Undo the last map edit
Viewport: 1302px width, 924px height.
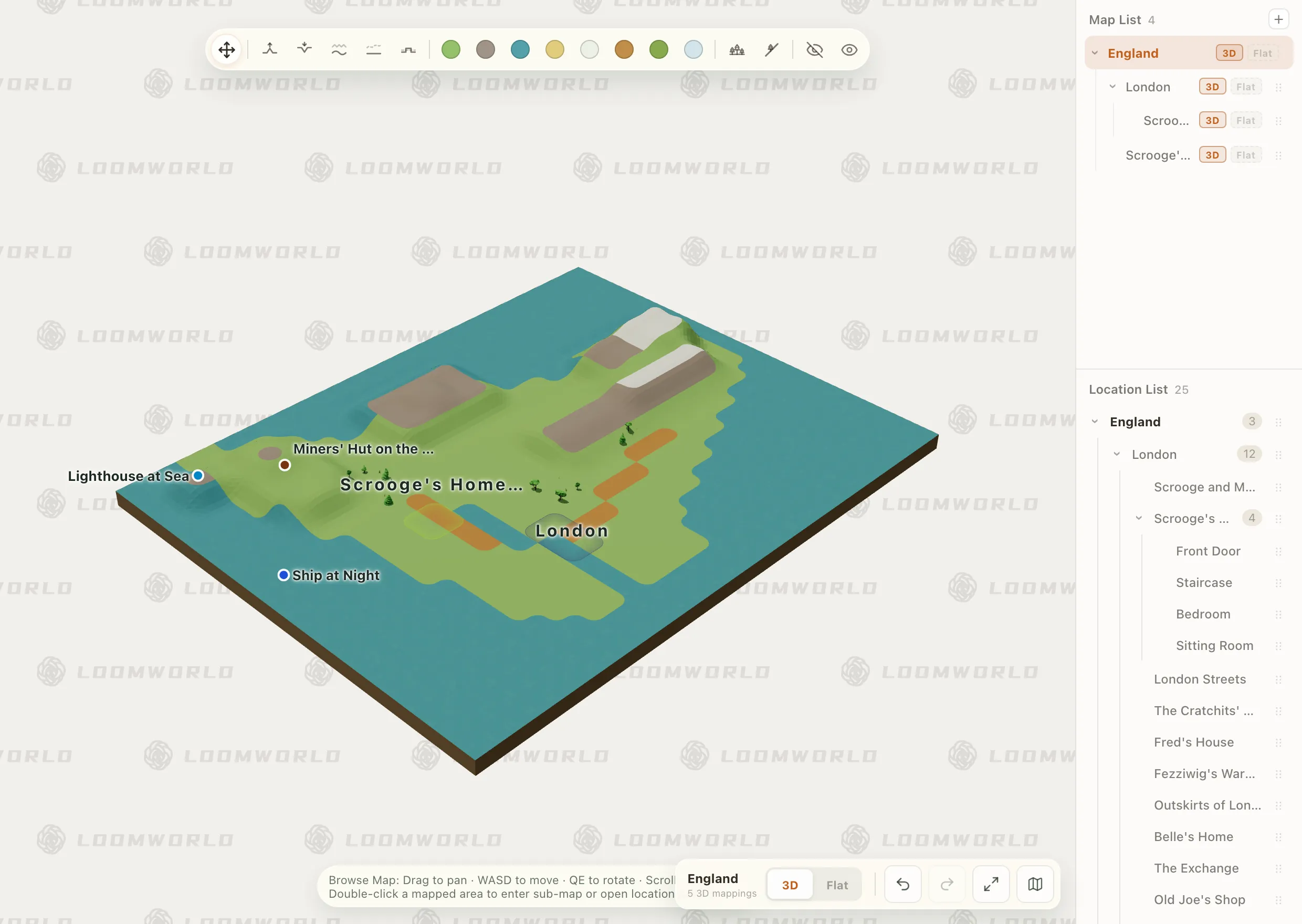904,885
